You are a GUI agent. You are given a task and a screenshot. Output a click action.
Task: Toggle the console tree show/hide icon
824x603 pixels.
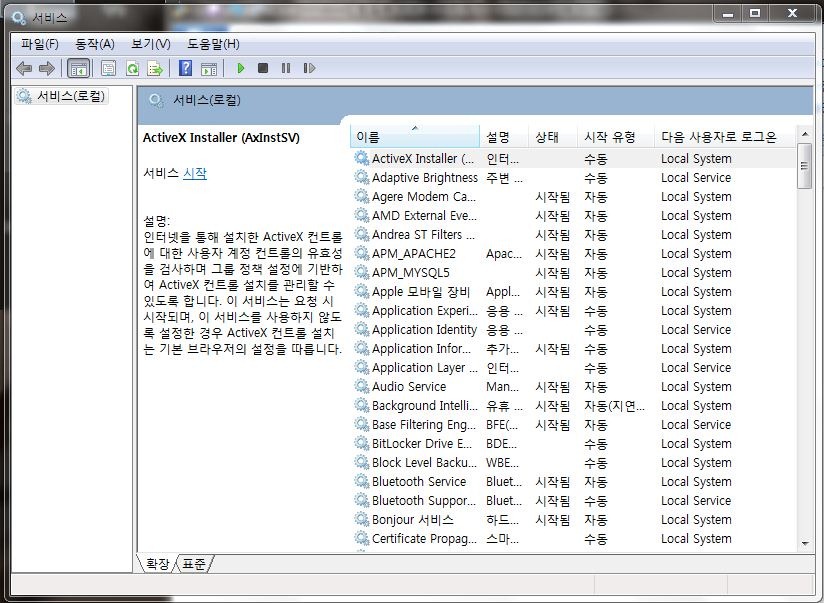[78, 68]
